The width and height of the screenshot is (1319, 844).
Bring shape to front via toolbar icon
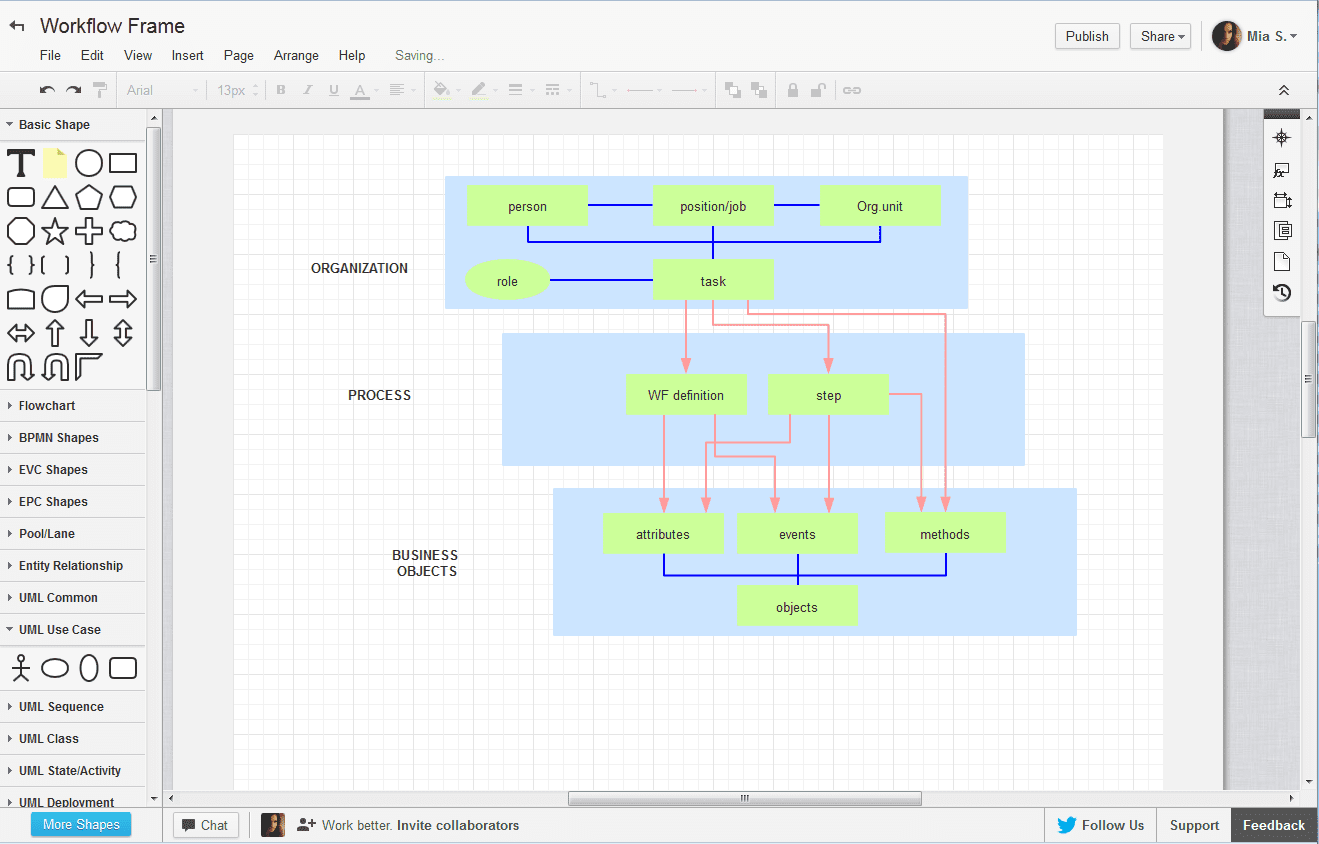tap(732, 89)
